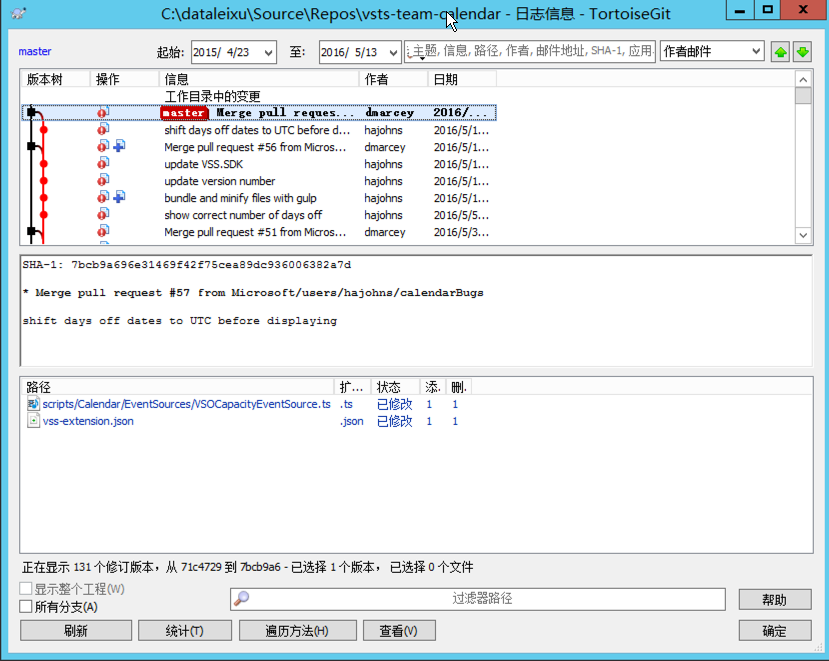This screenshot has width=829, height=661.
Task: Click the log list scroll up arrow
Action: pos(803,79)
